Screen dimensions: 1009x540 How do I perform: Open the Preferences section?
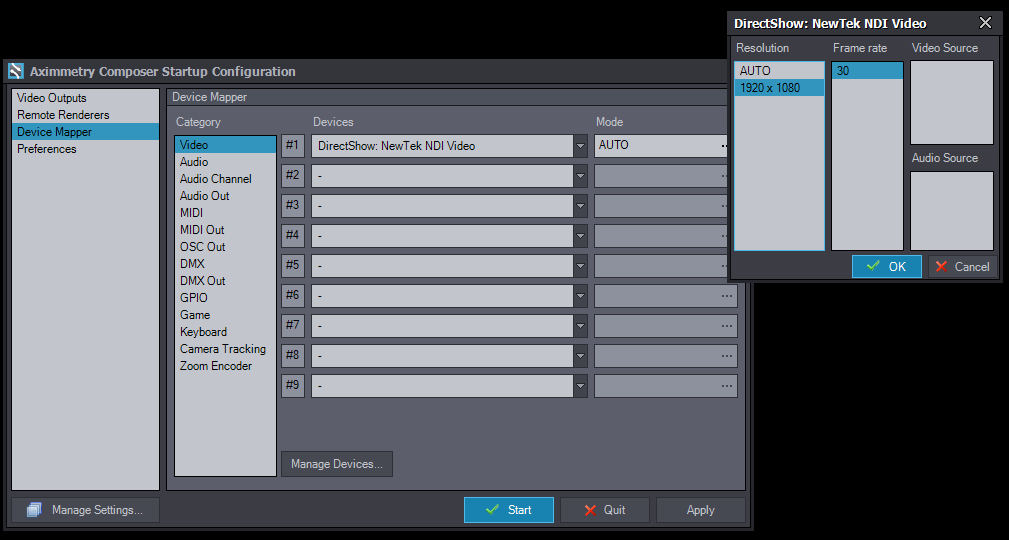coord(47,149)
